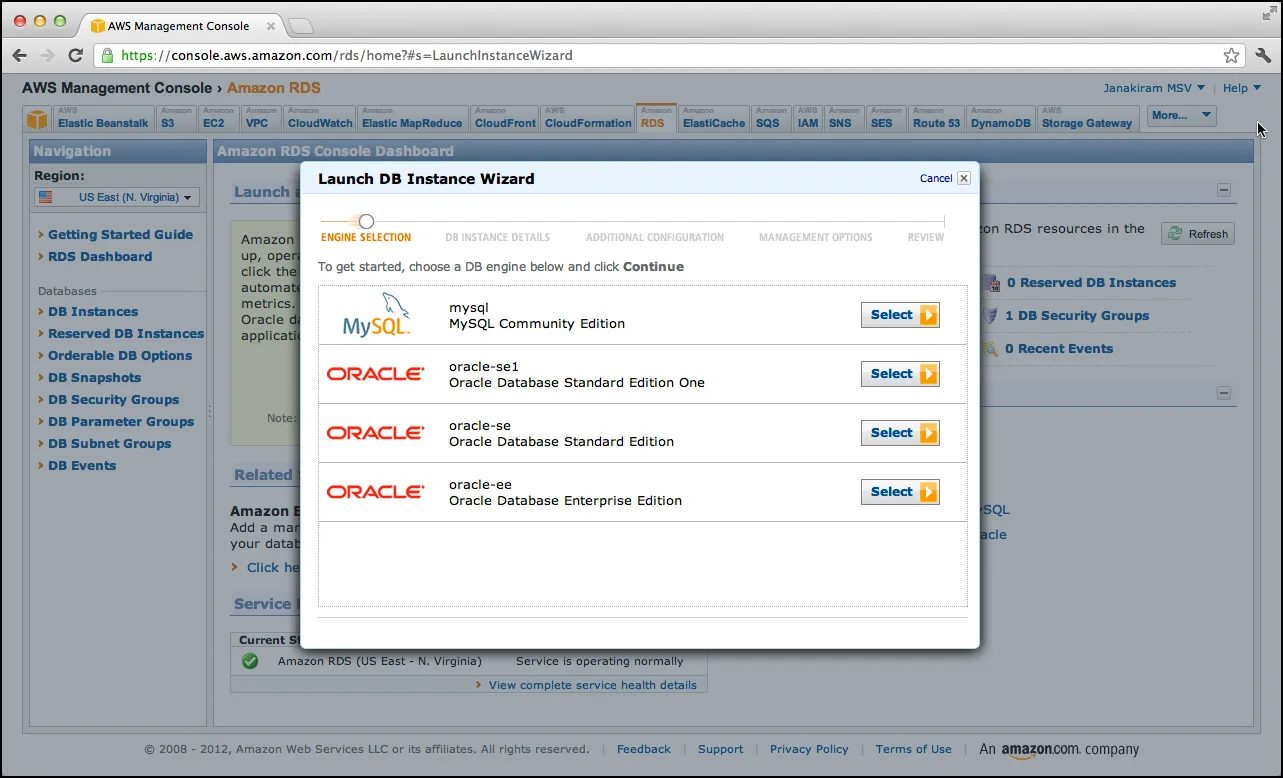1283x778 pixels.
Task: Open DB Instances navigation link
Action: tap(93, 311)
